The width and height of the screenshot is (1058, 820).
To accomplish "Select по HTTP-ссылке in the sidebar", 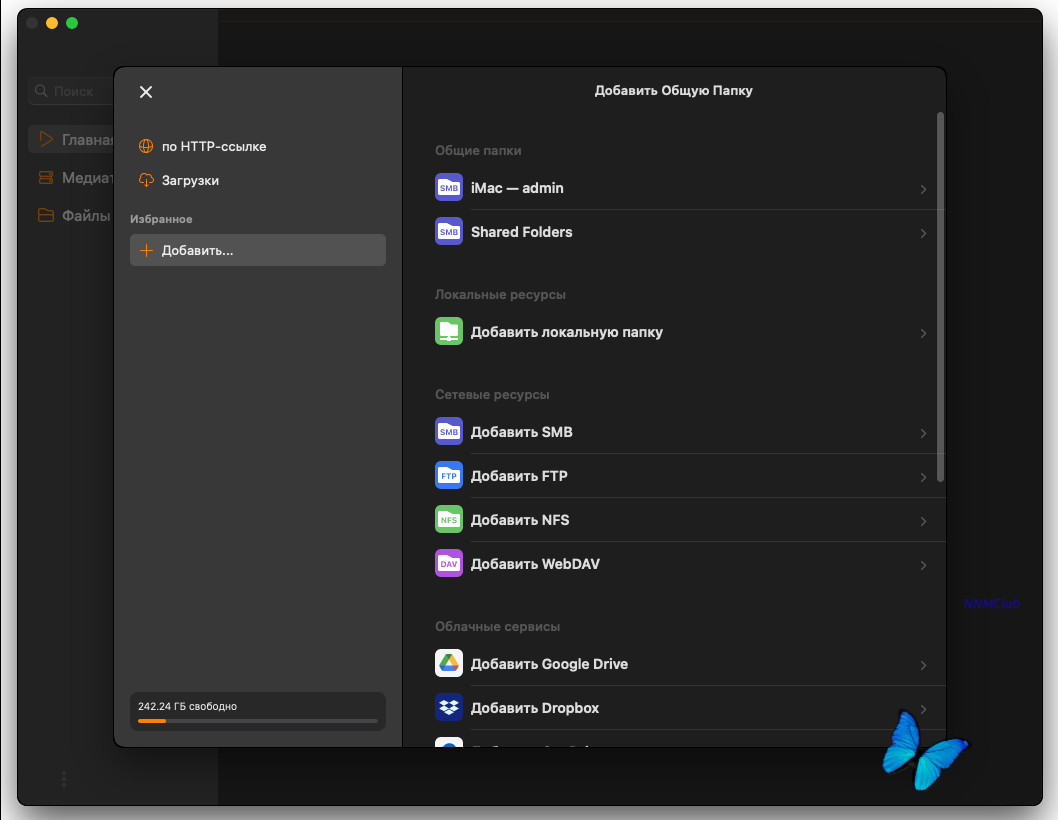I will [214, 146].
